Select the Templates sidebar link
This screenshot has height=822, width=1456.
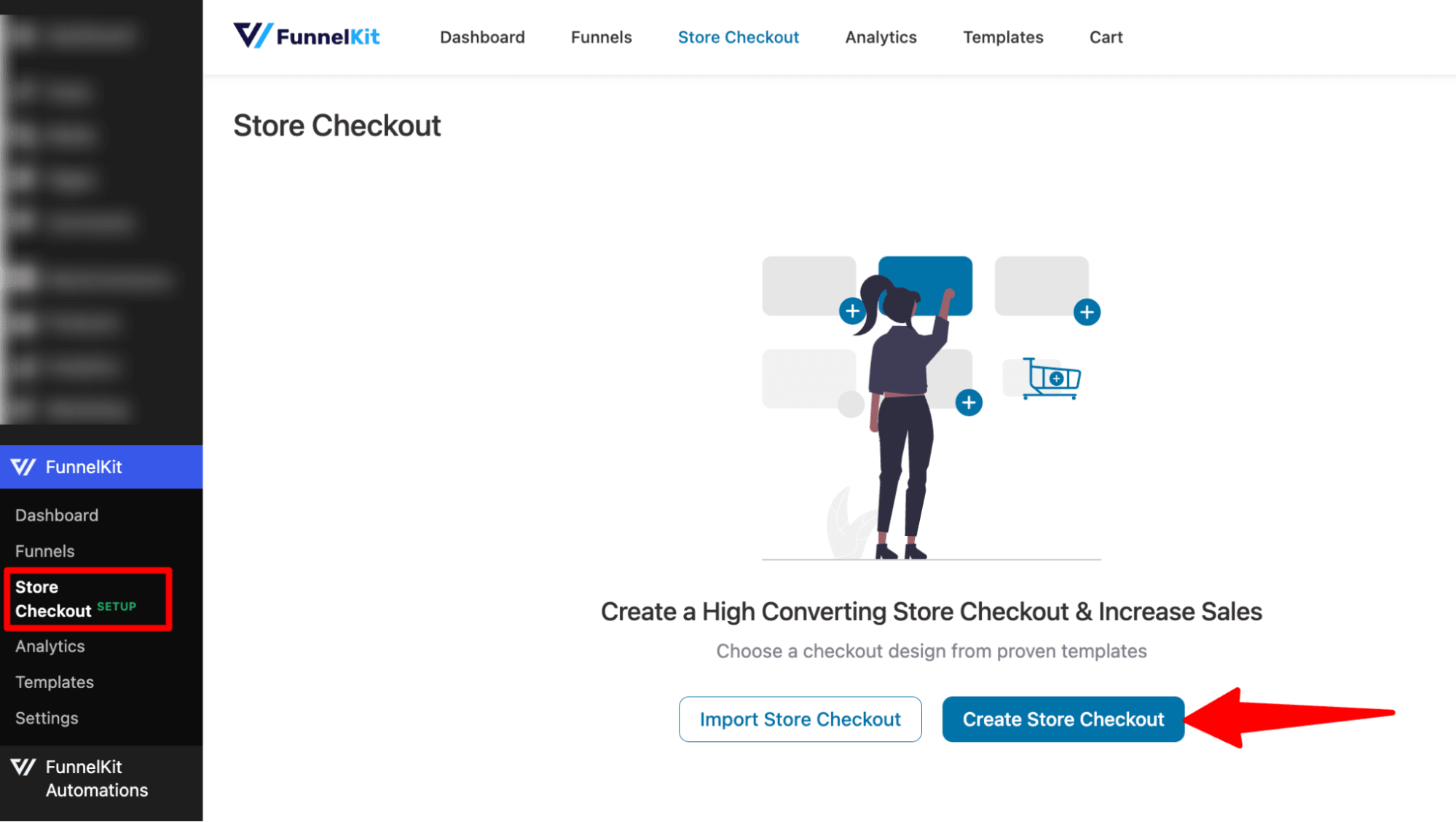tap(53, 683)
